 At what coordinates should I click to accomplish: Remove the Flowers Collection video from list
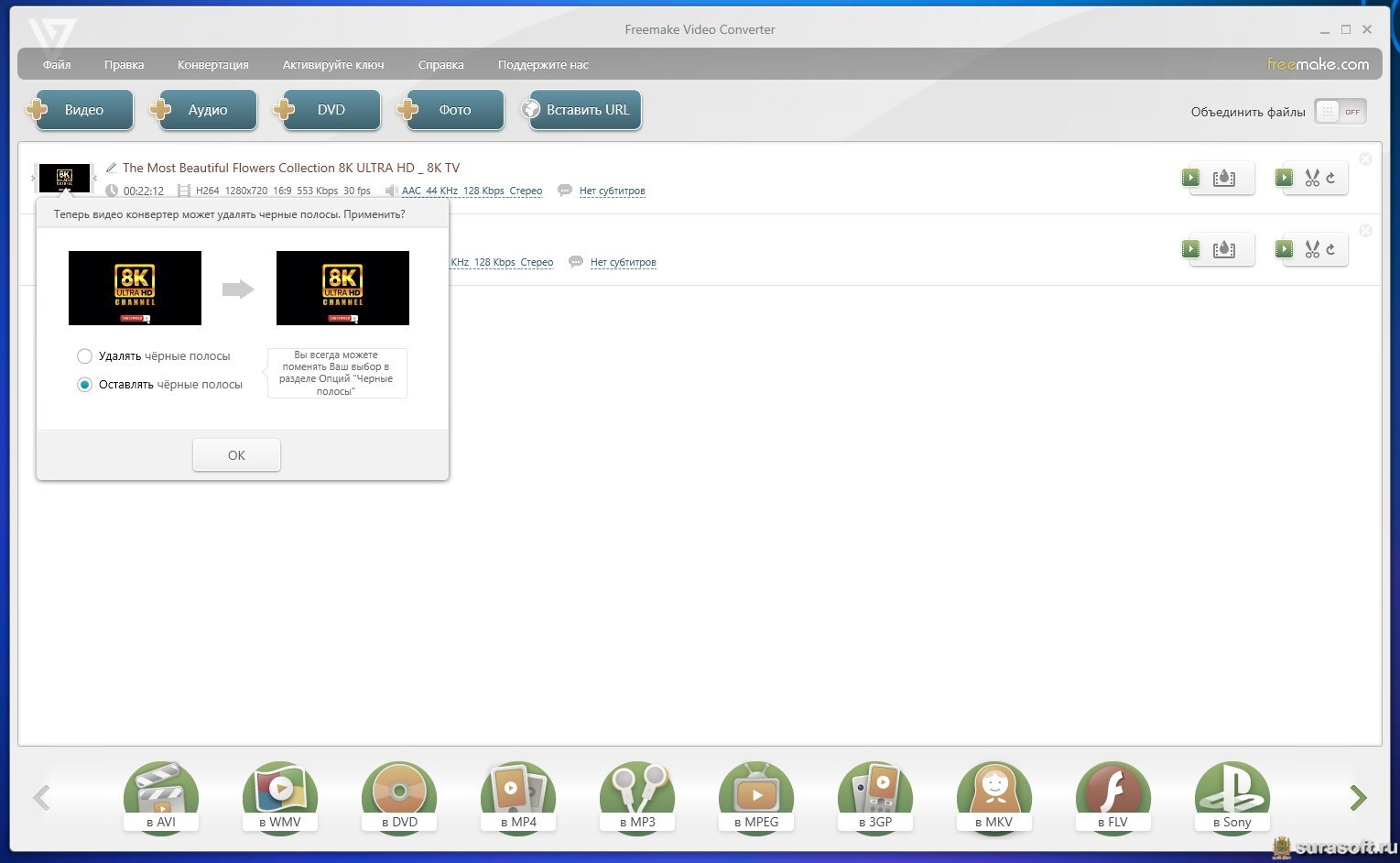pyautogui.click(x=1365, y=158)
